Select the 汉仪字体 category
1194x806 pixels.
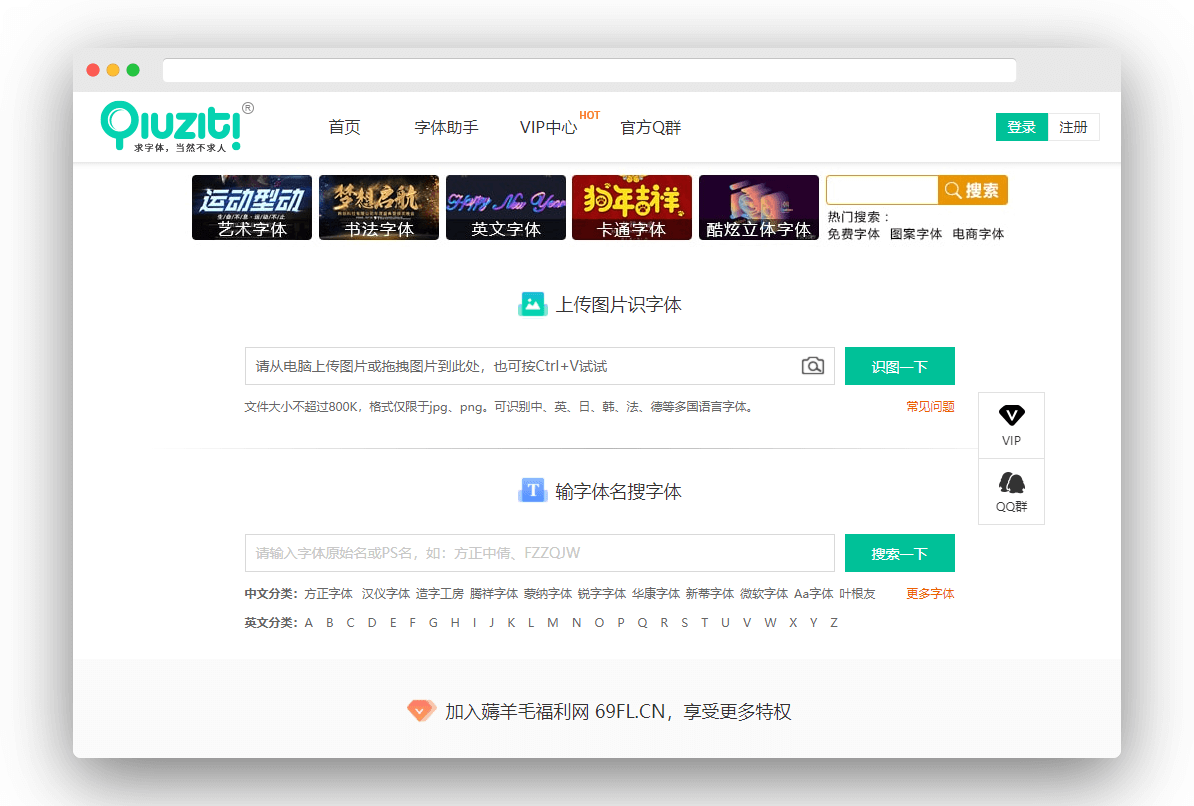pos(386,593)
